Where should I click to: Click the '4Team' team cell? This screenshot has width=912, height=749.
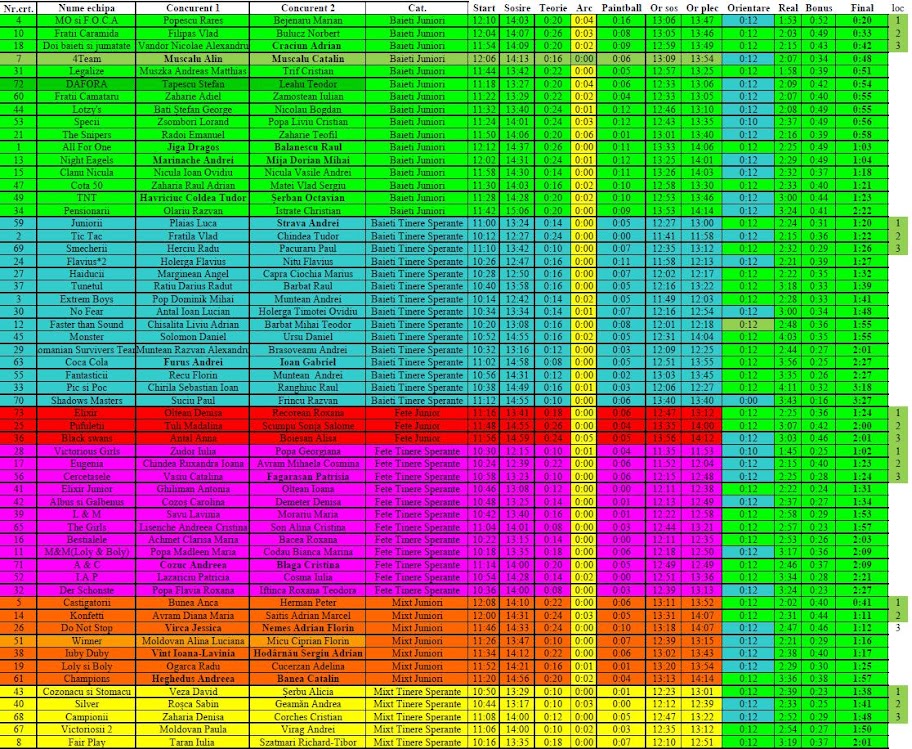pos(86,59)
